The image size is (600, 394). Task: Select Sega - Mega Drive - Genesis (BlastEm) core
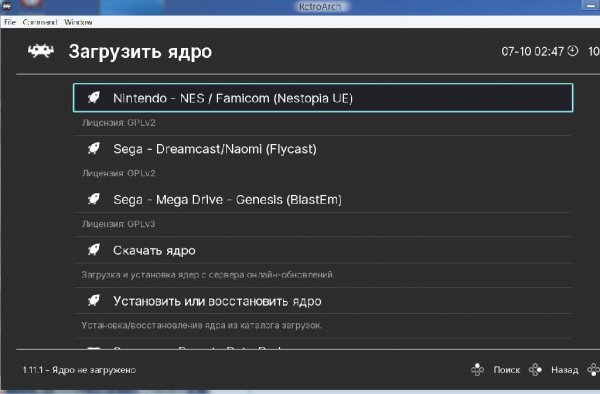323,199
